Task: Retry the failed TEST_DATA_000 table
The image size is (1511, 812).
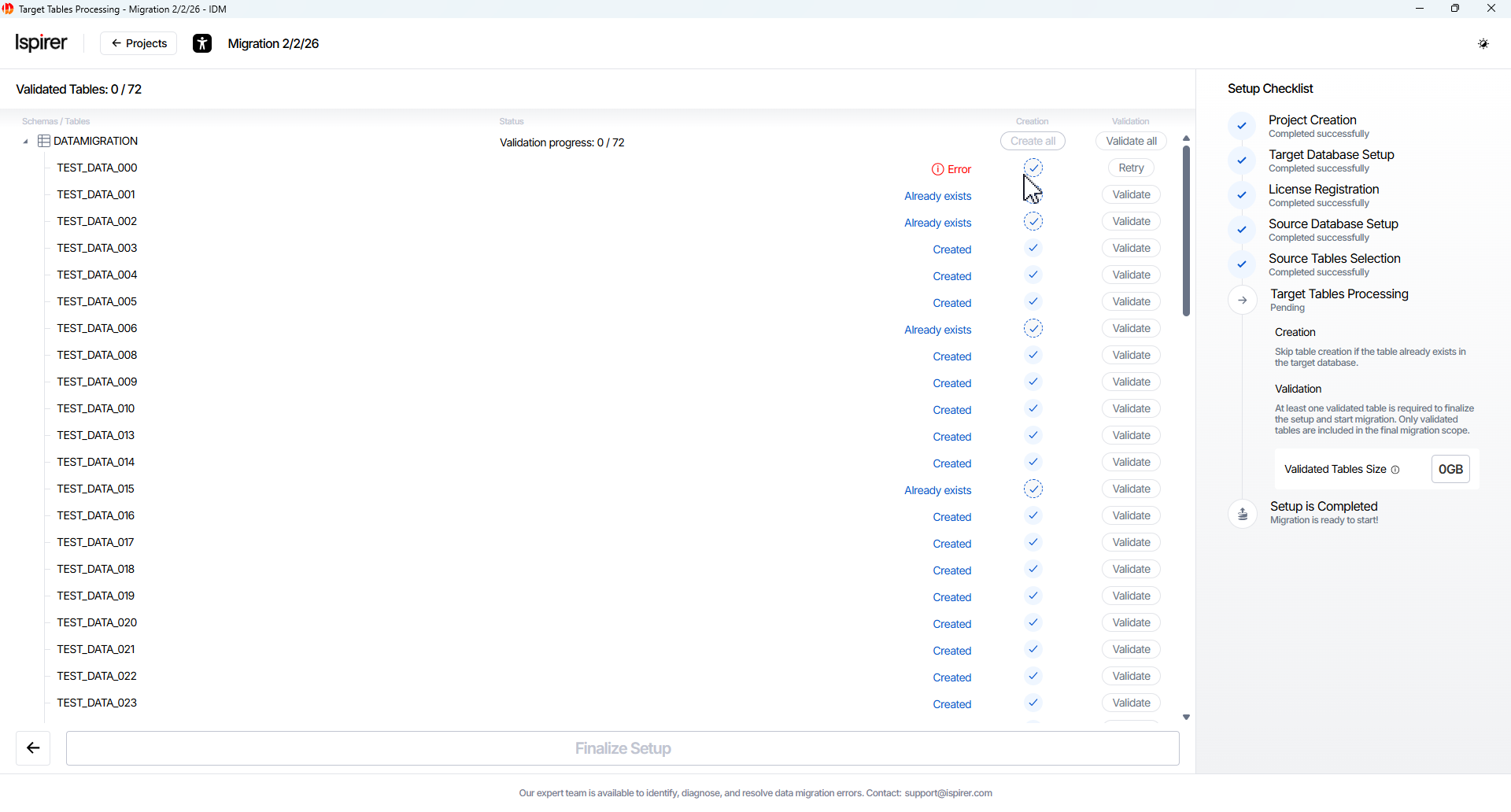Action: pyautogui.click(x=1131, y=168)
